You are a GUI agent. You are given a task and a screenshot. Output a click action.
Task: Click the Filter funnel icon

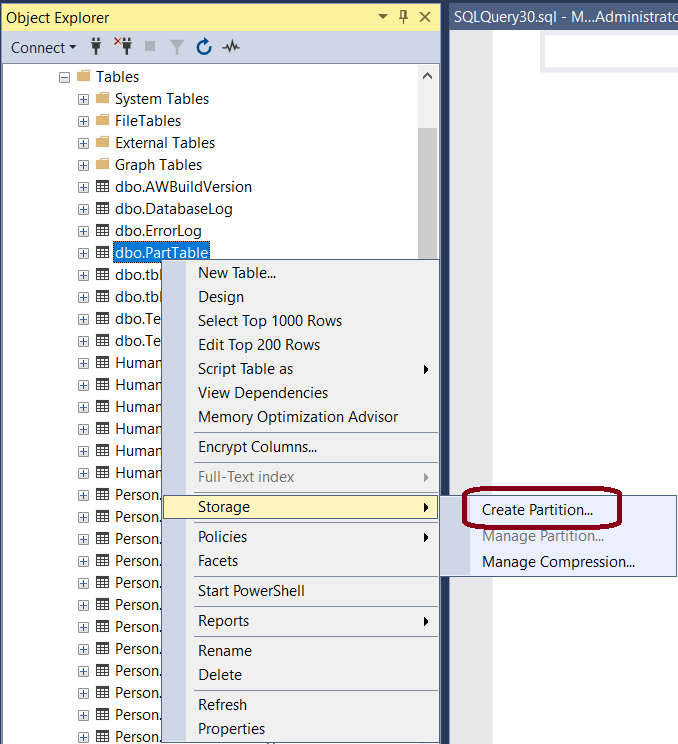coord(176,47)
